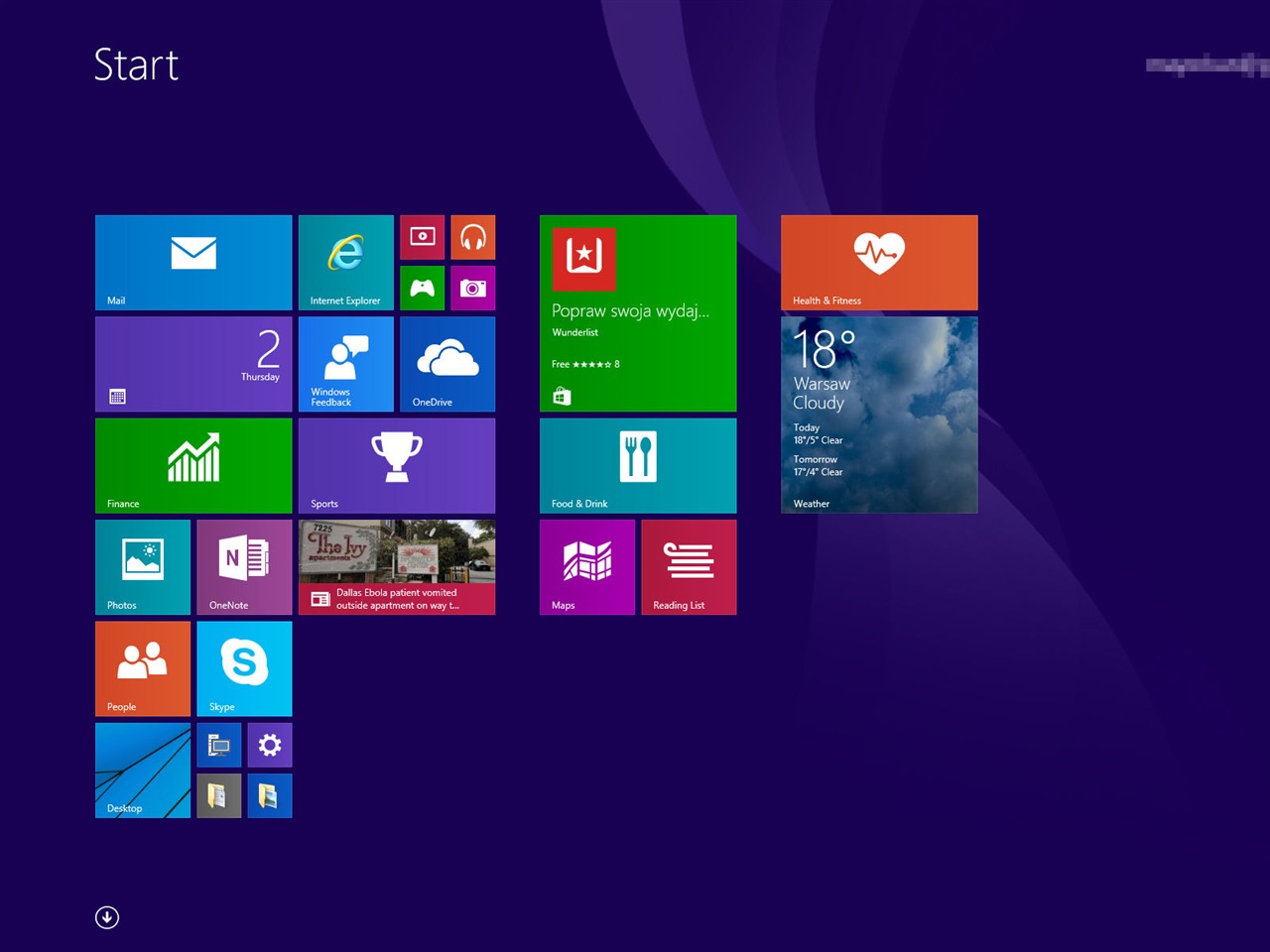Open the Finance tile
Image resolution: width=1270 pixels, height=952 pixels.
[193, 465]
